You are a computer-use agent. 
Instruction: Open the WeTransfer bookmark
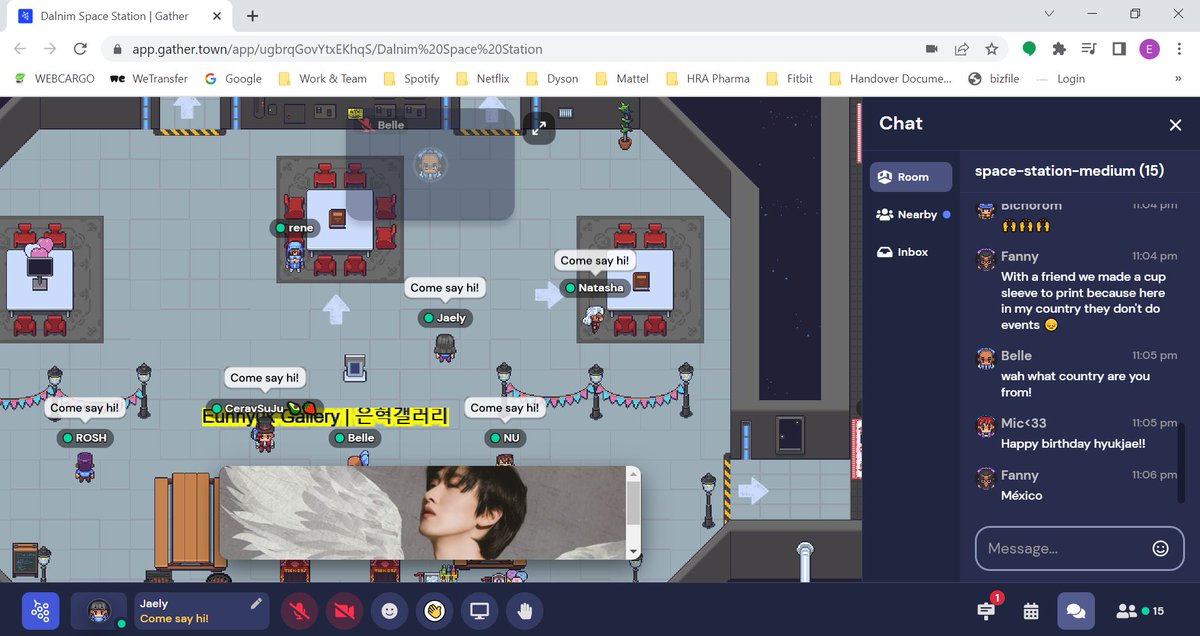[x=148, y=78]
